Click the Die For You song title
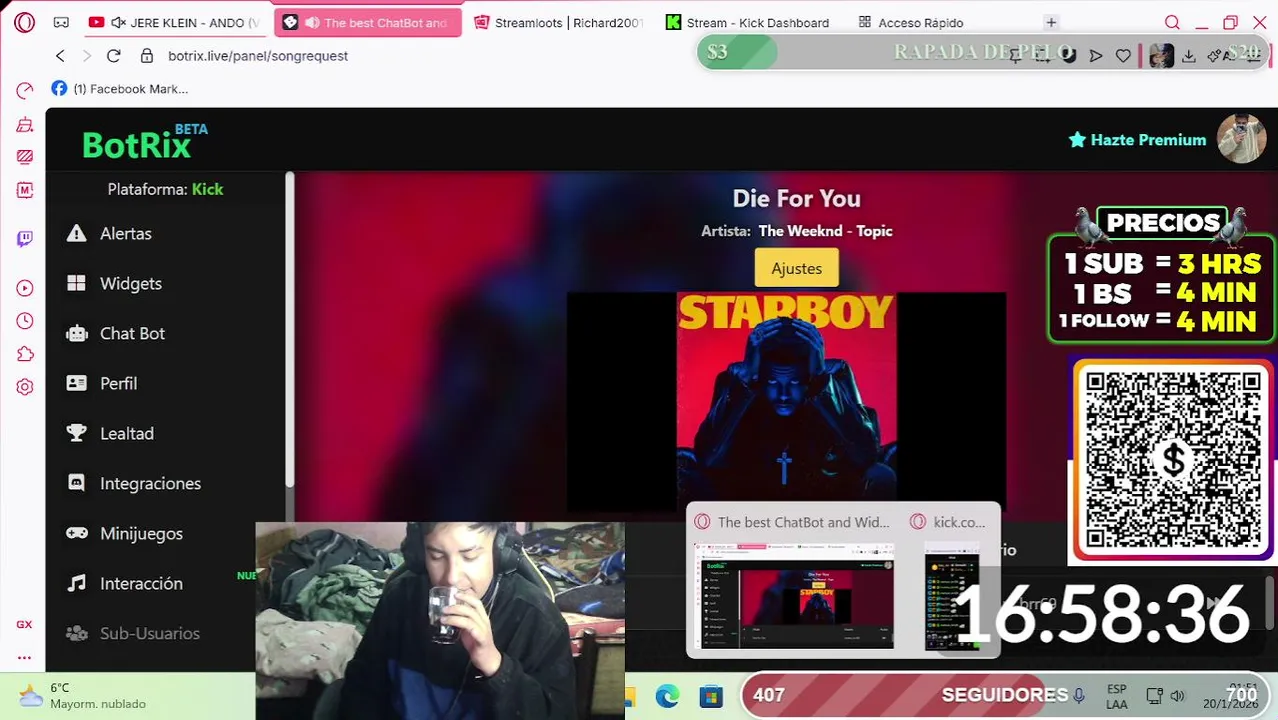This screenshot has height=720, width=1278. click(796, 198)
